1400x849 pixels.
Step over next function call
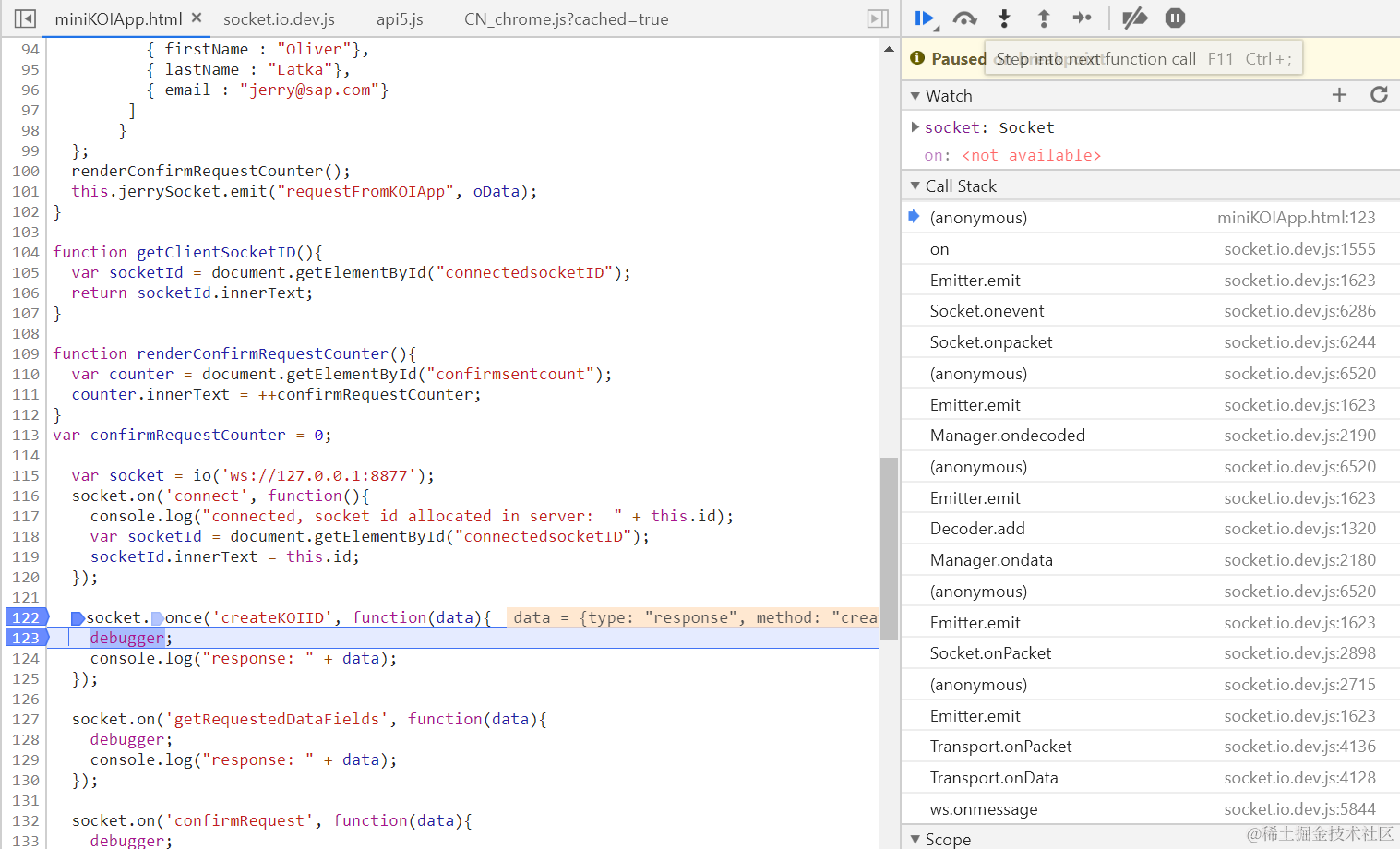click(965, 18)
